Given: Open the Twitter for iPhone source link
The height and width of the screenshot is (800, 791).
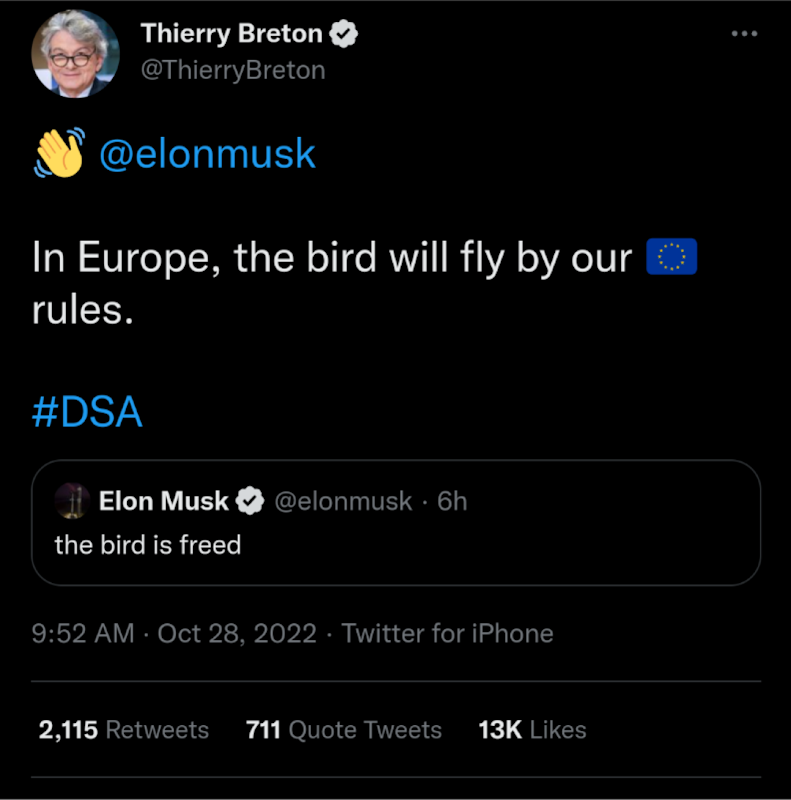Looking at the screenshot, I should pyautogui.click(x=447, y=634).
